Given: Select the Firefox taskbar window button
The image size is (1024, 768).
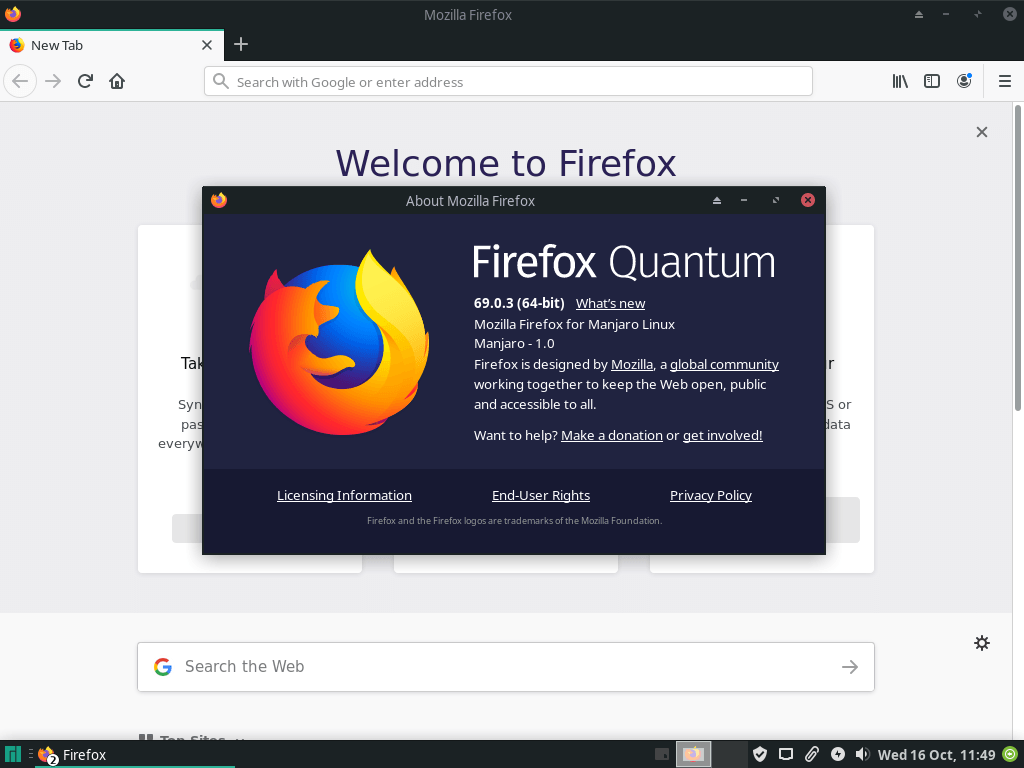Looking at the screenshot, I should click(x=134, y=755).
